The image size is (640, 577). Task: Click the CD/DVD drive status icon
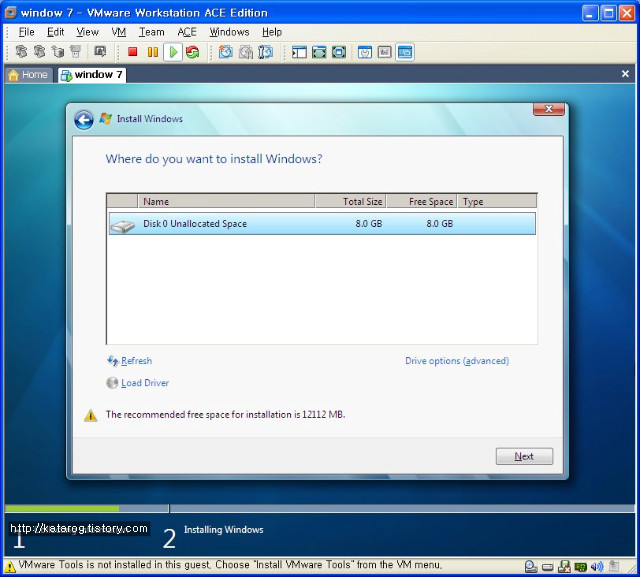tap(531, 566)
